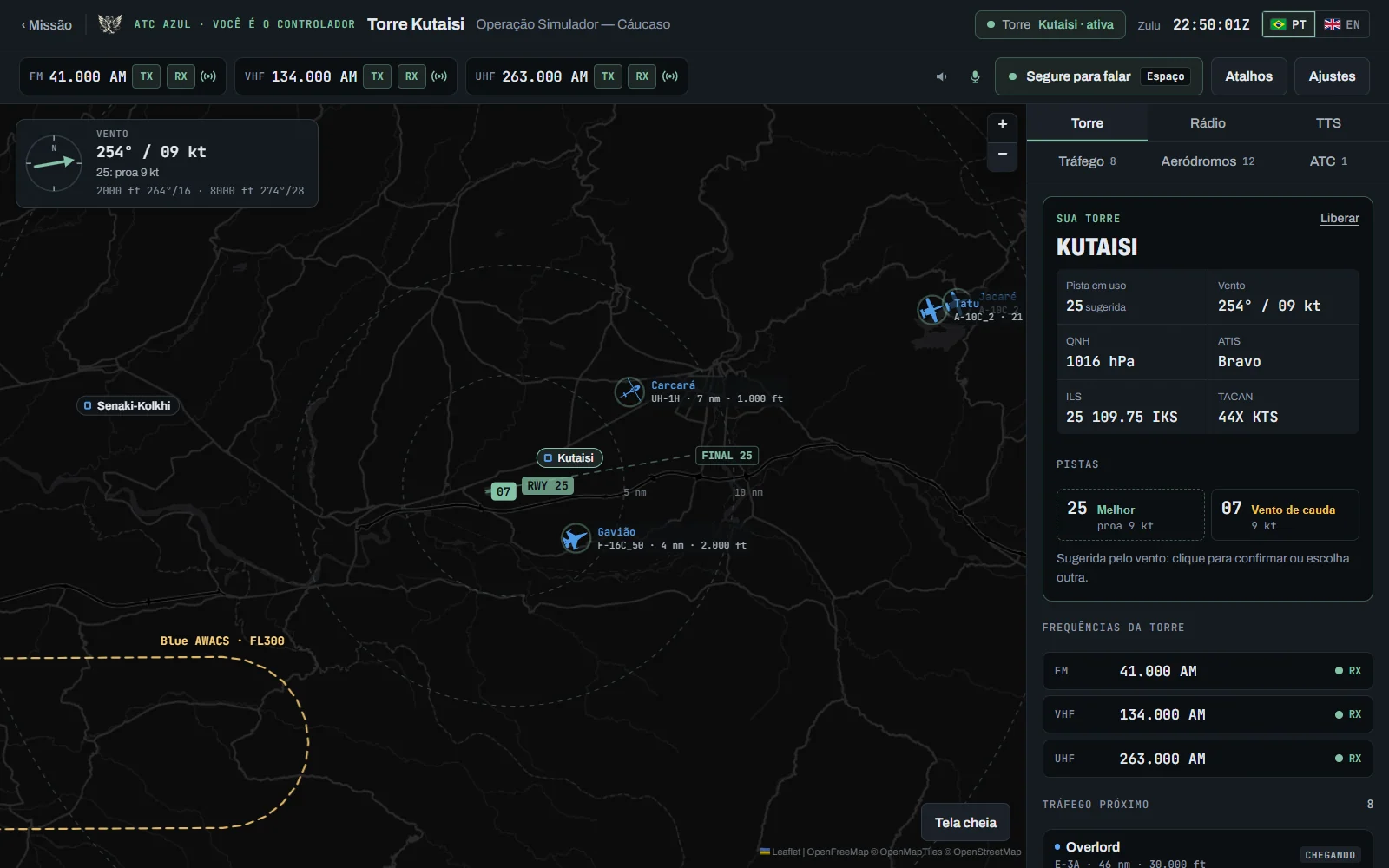The height and width of the screenshot is (868, 1389).
Task: Mute audio with the speaker icon
Action: pyautogui.click(x=941, y=76)
